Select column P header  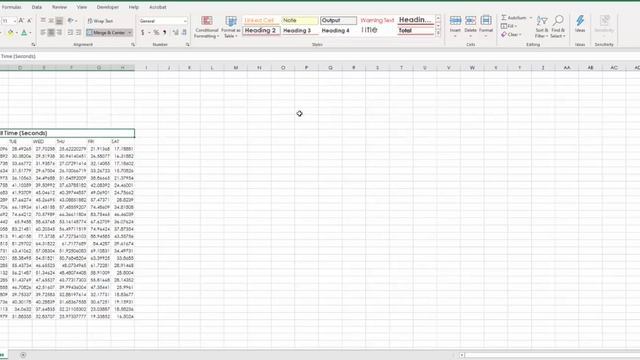[x=307, y=68]
